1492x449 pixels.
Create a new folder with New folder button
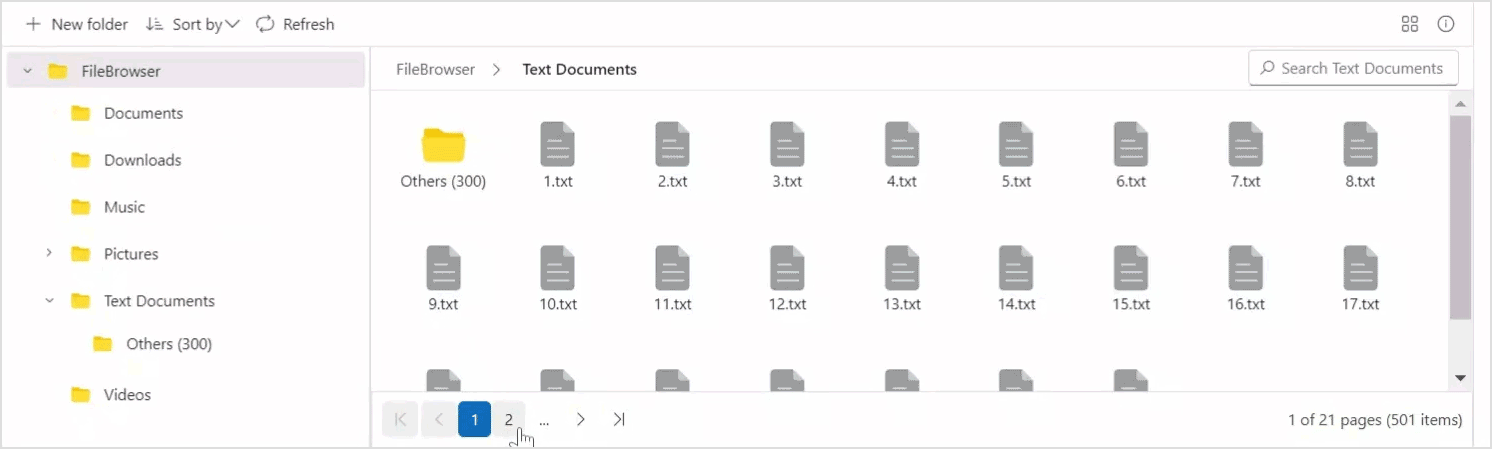(77, 24)
